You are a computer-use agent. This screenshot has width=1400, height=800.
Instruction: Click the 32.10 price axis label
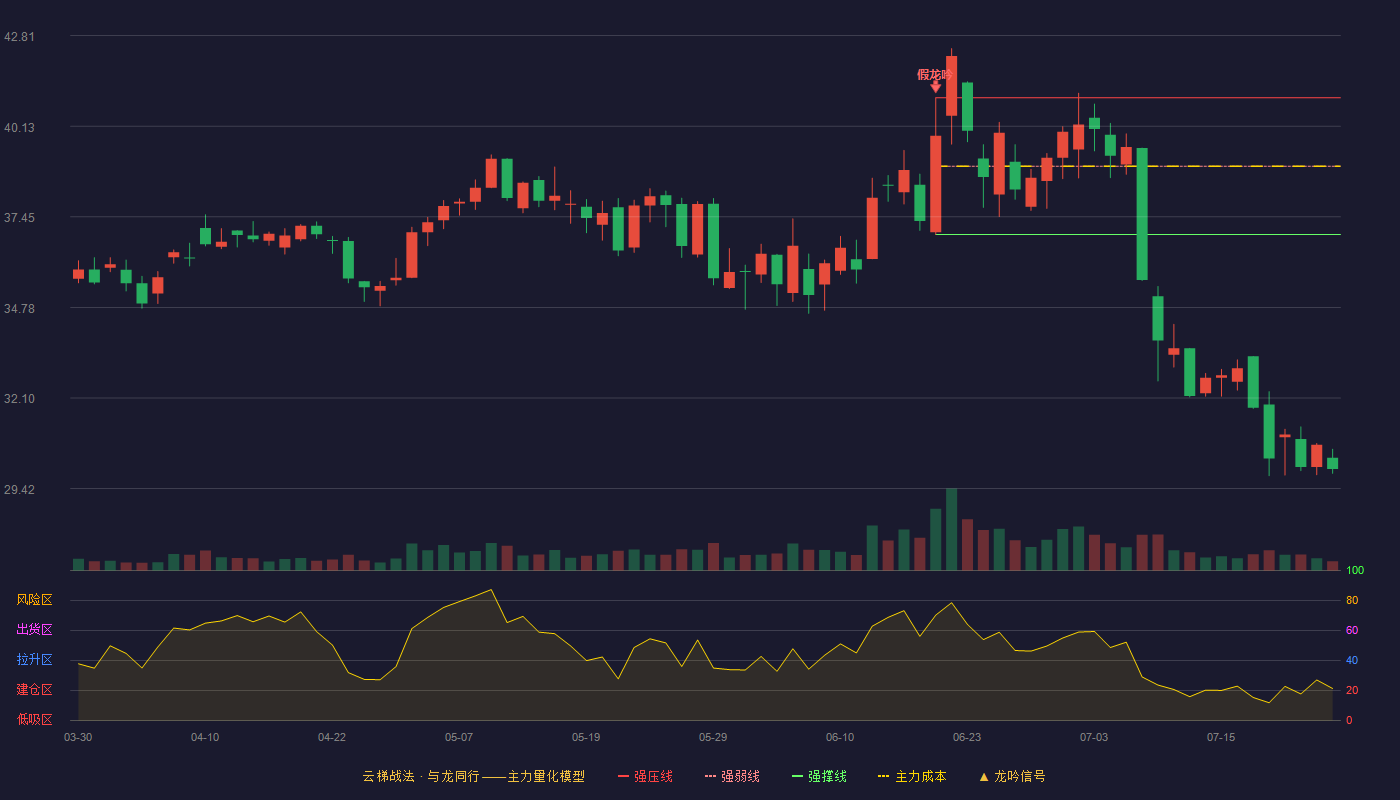(19, 399)
